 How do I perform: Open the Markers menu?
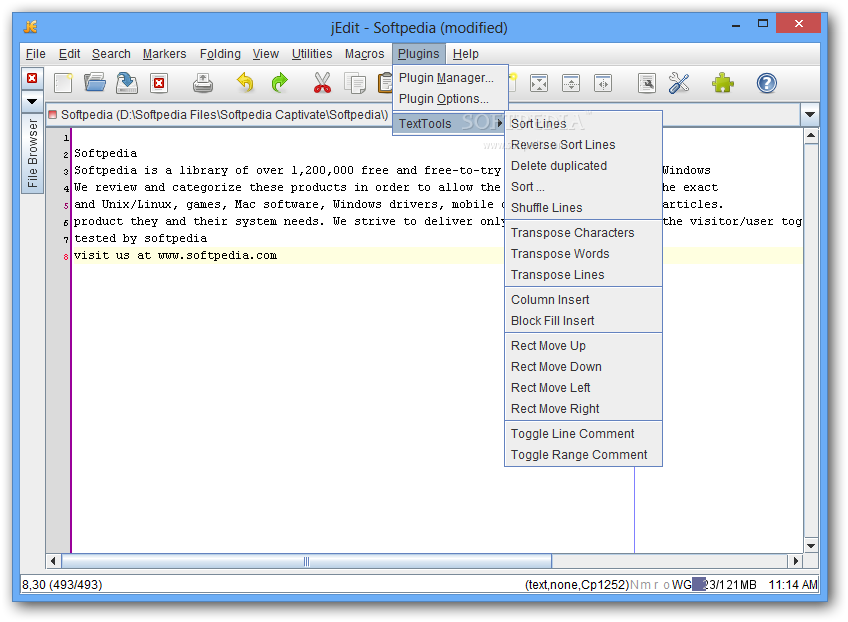(x=164, y=54)
